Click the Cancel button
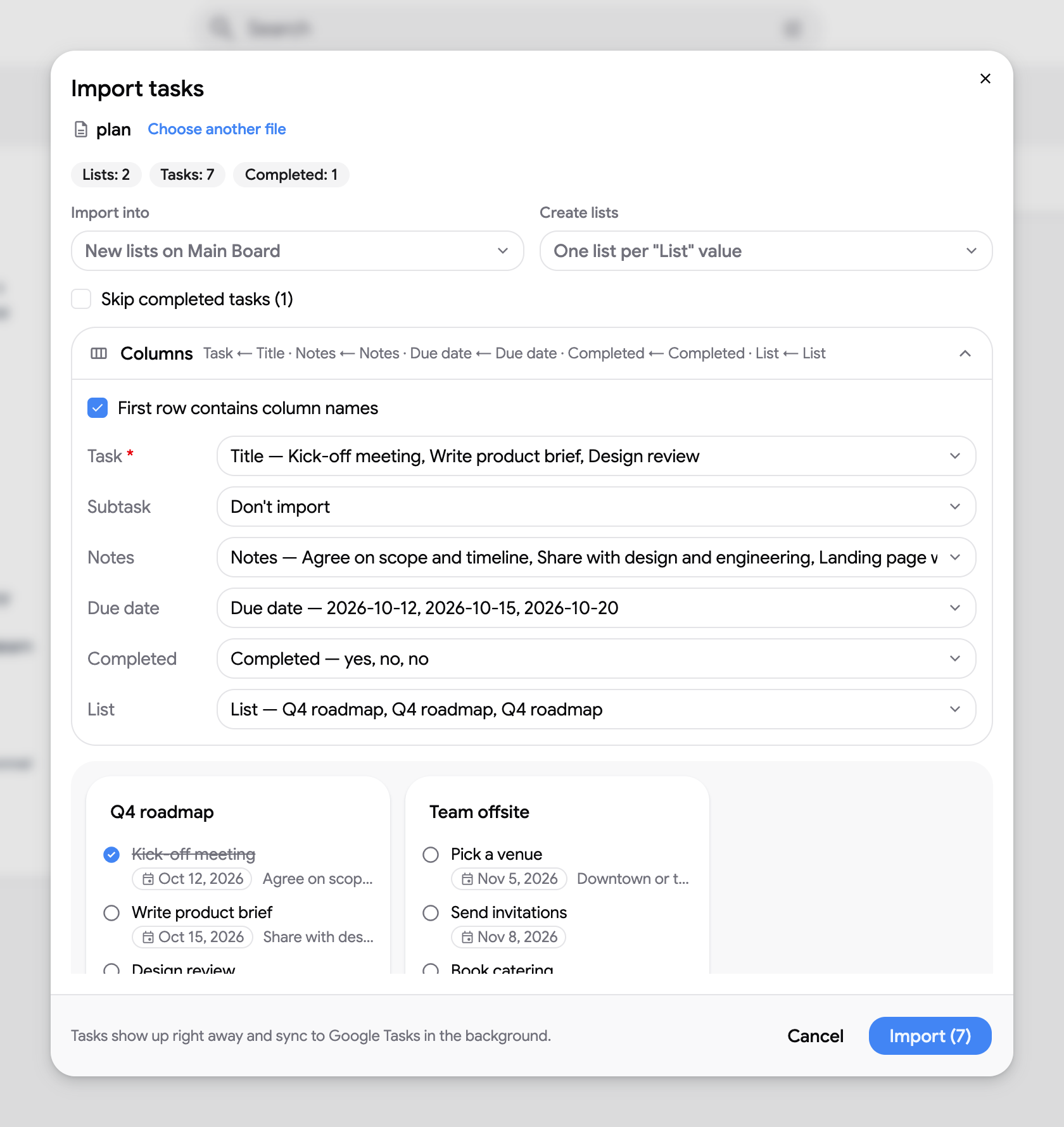The width and height of the screenshot is (1064, 1127). point(815,1036)
